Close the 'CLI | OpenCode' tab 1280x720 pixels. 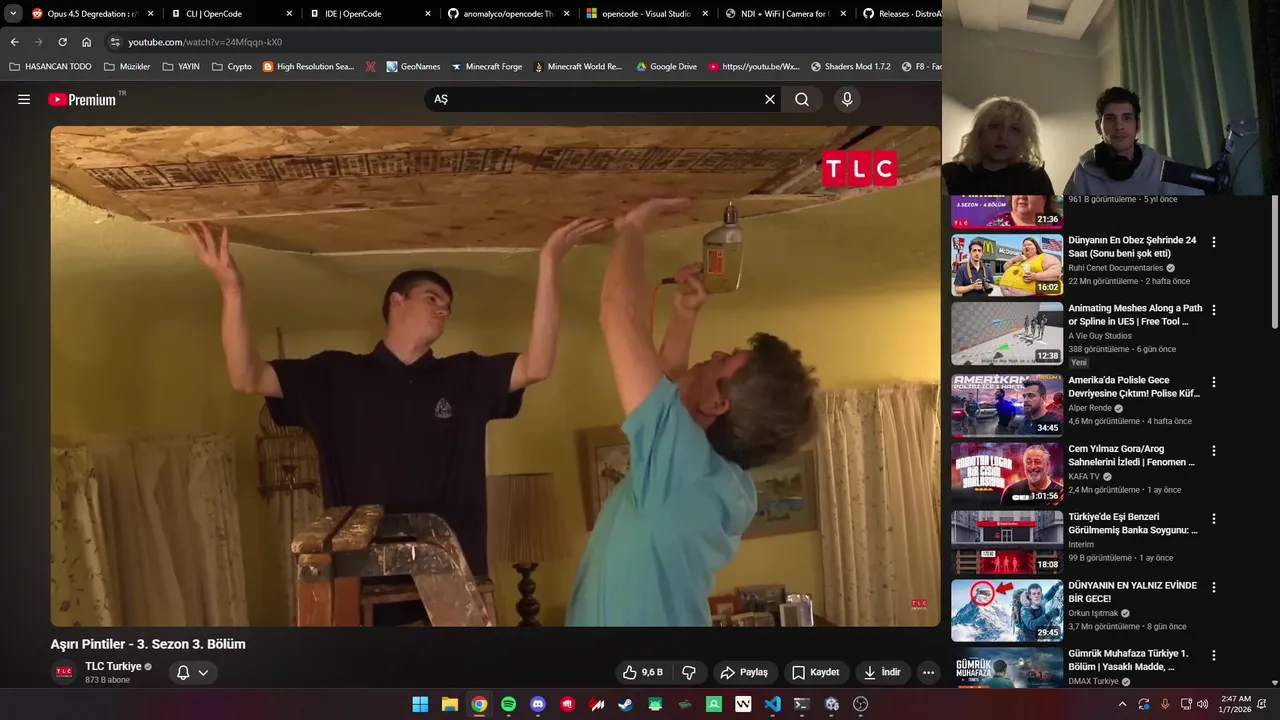pos(289,14)
